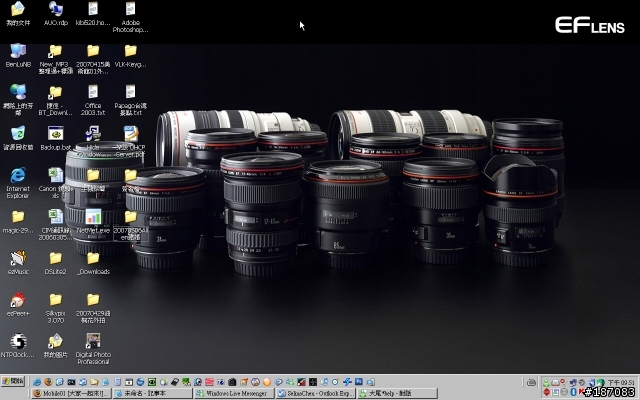640x400 pixels.
Task: Open the magic-29 folder
Action: pos(18,222)
